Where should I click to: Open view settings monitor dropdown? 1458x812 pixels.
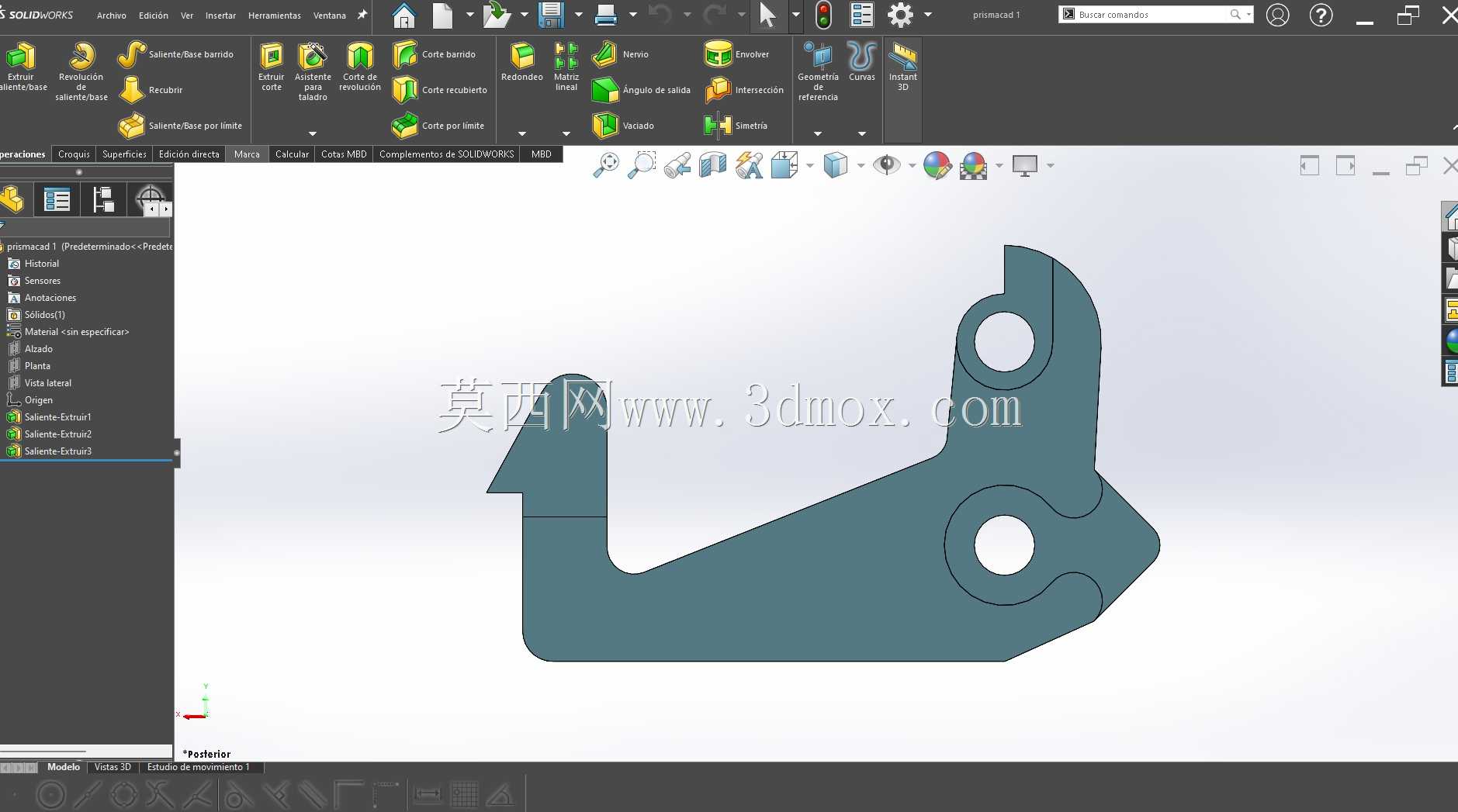coord(1050,165)
